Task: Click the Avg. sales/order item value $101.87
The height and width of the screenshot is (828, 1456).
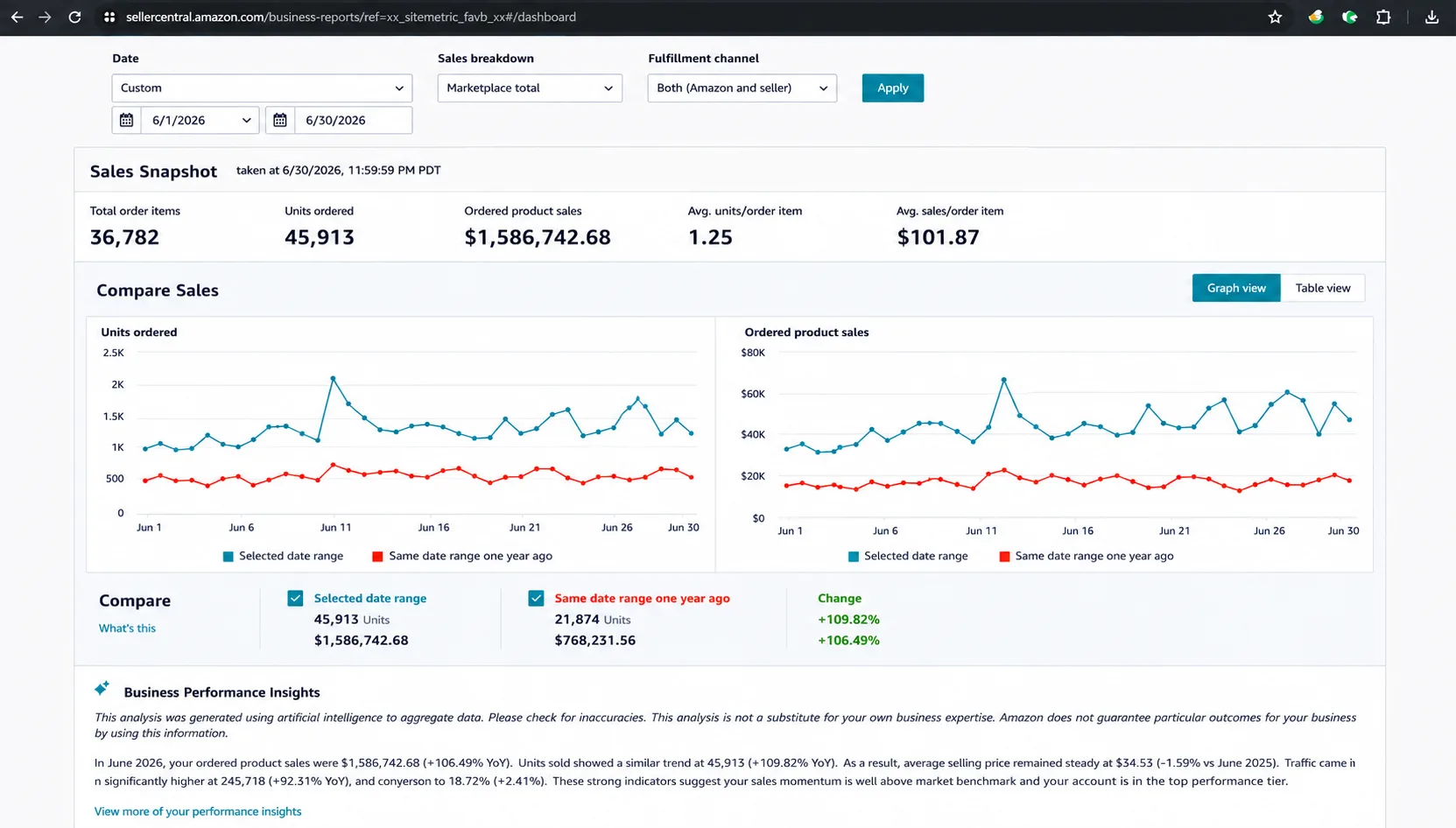Action: click(x=938, y=237)
